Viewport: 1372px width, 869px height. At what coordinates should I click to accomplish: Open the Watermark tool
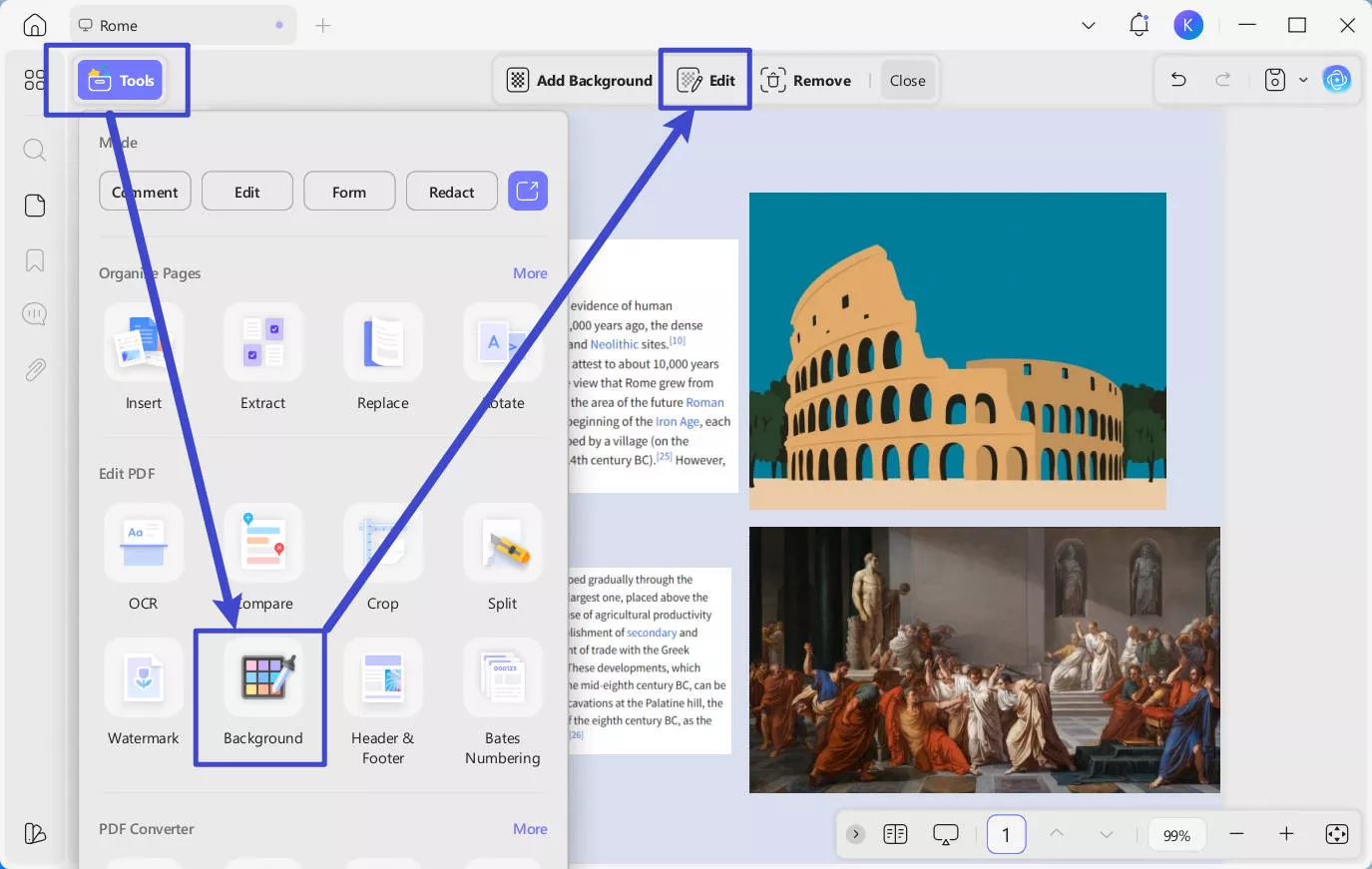point(144,692)
